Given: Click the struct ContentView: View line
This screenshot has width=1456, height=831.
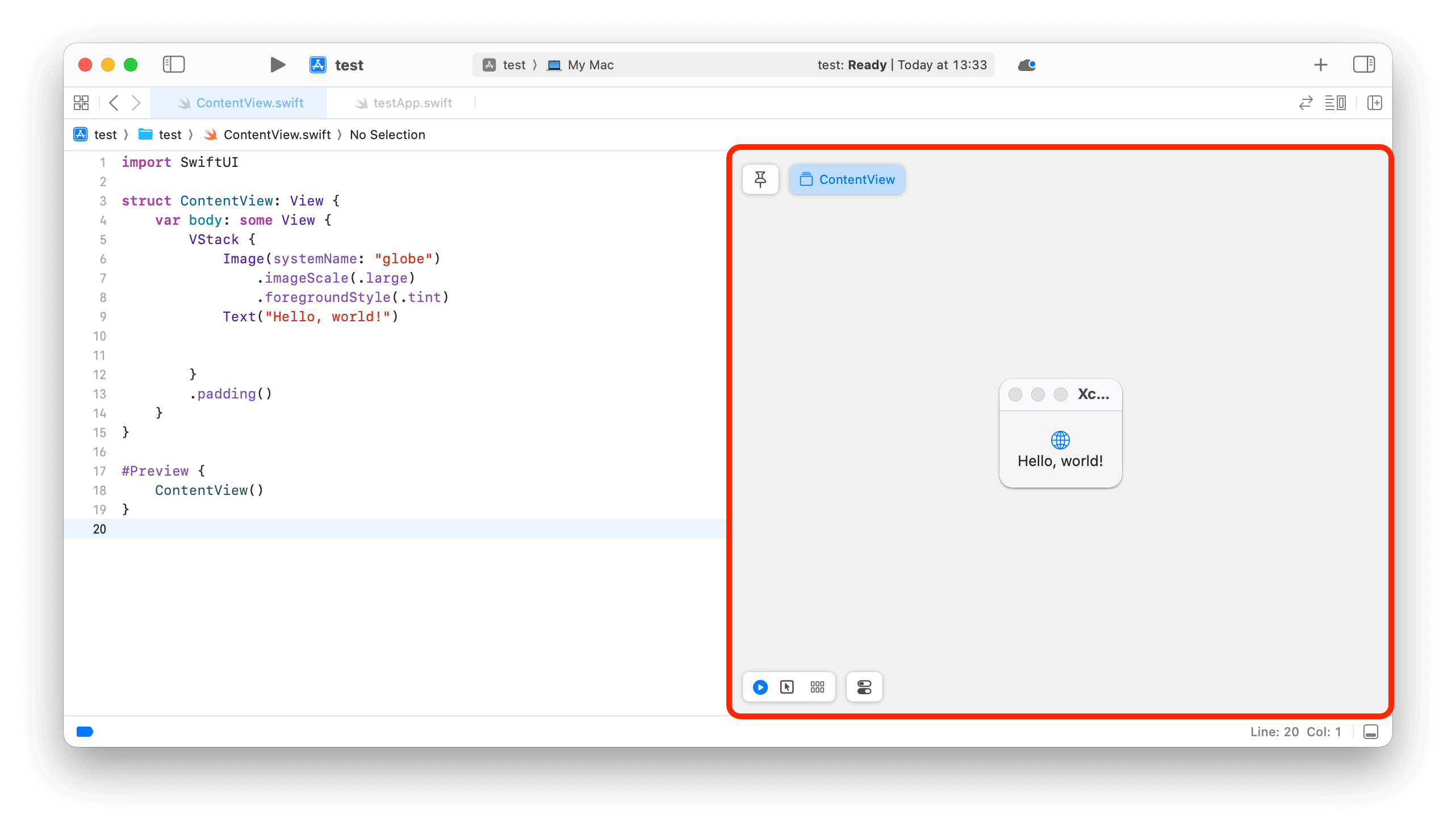Looking at the screenshot, I should 231,201.
